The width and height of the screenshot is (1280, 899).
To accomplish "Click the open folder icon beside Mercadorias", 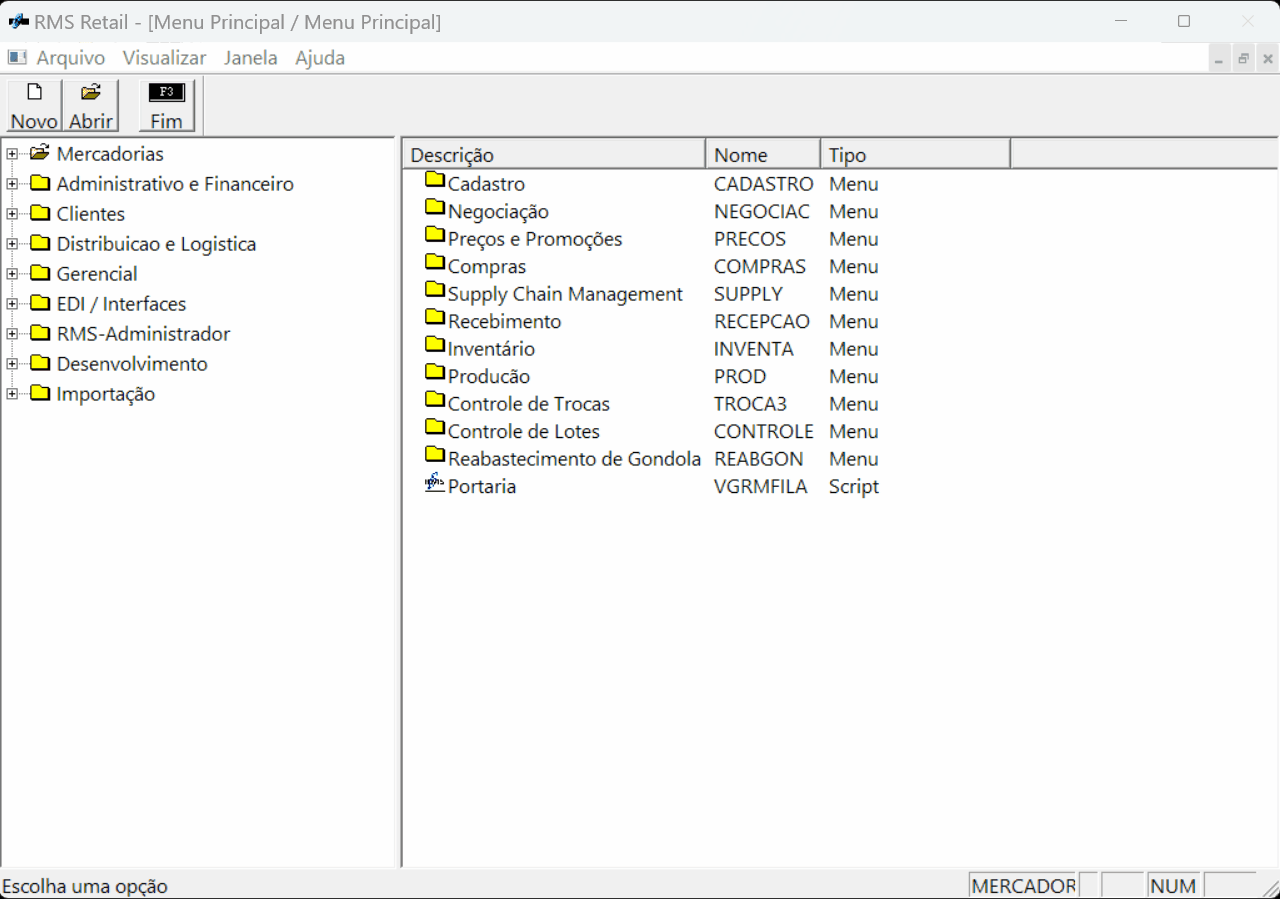I will (x=40, y=153).
